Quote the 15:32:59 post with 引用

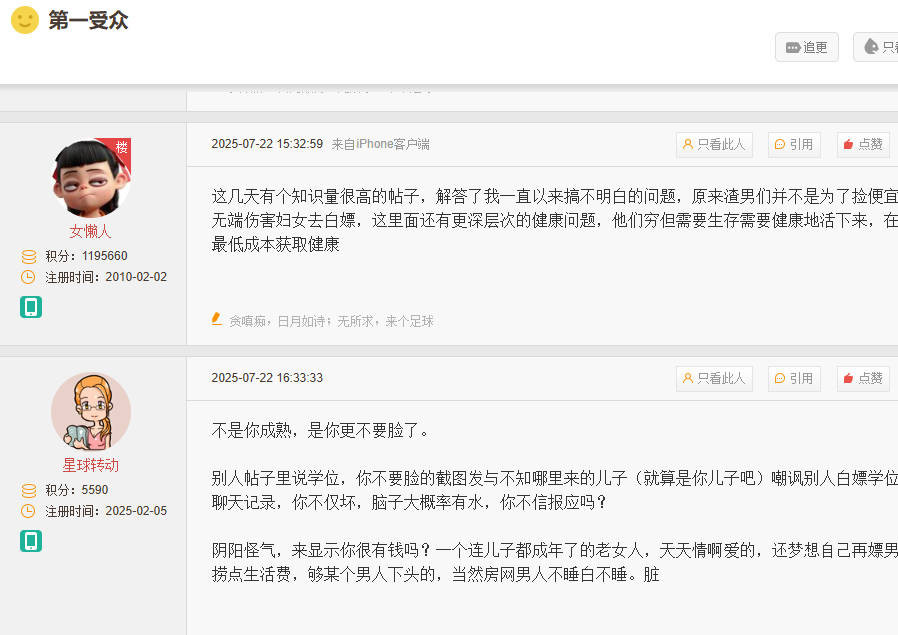click(794, 144)
